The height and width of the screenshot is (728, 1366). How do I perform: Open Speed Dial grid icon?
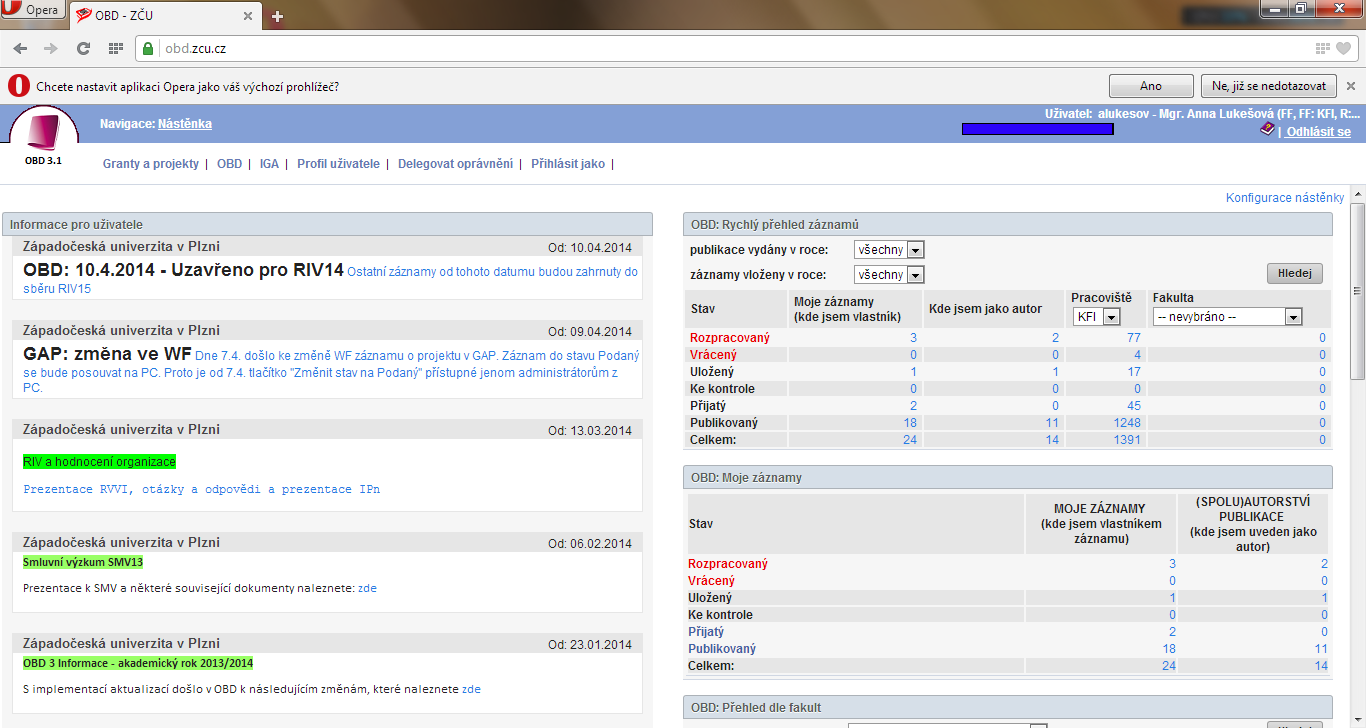pyautogui.click(x=116, y=48)
